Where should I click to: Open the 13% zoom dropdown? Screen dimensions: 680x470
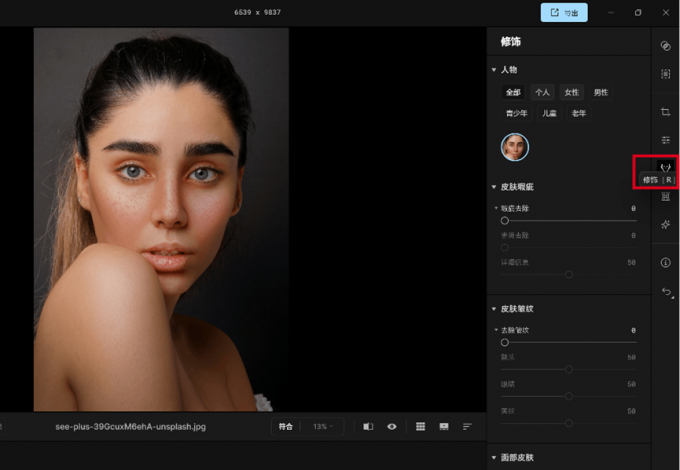pyautogui.click(x=324, y=426)
